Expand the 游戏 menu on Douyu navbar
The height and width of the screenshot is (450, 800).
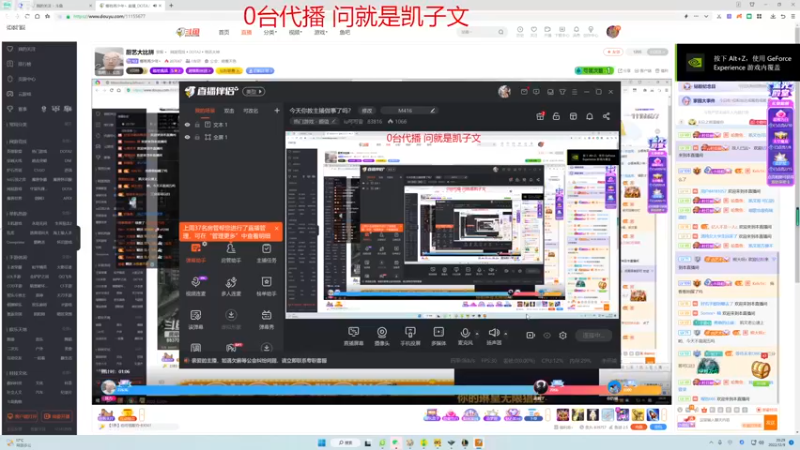click(320, 32)
